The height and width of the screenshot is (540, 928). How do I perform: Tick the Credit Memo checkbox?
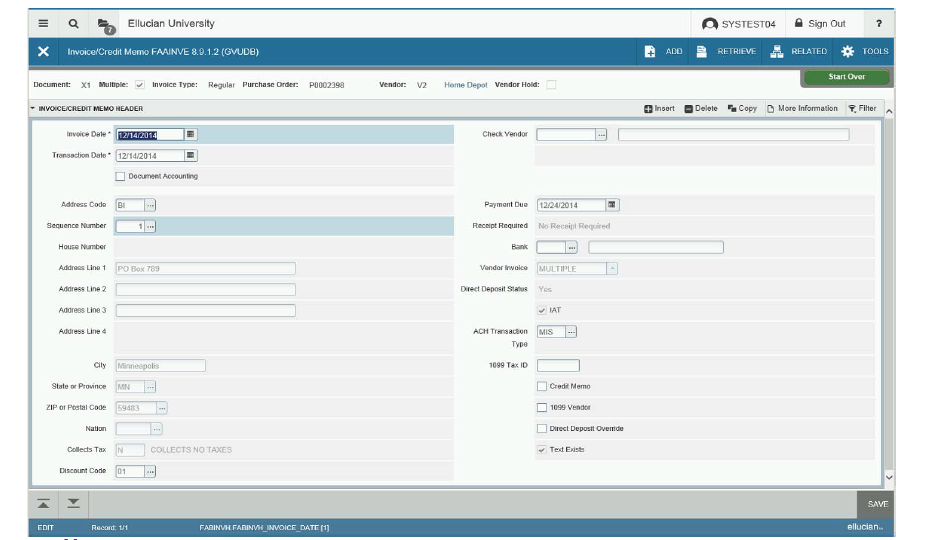pos(542,386)
